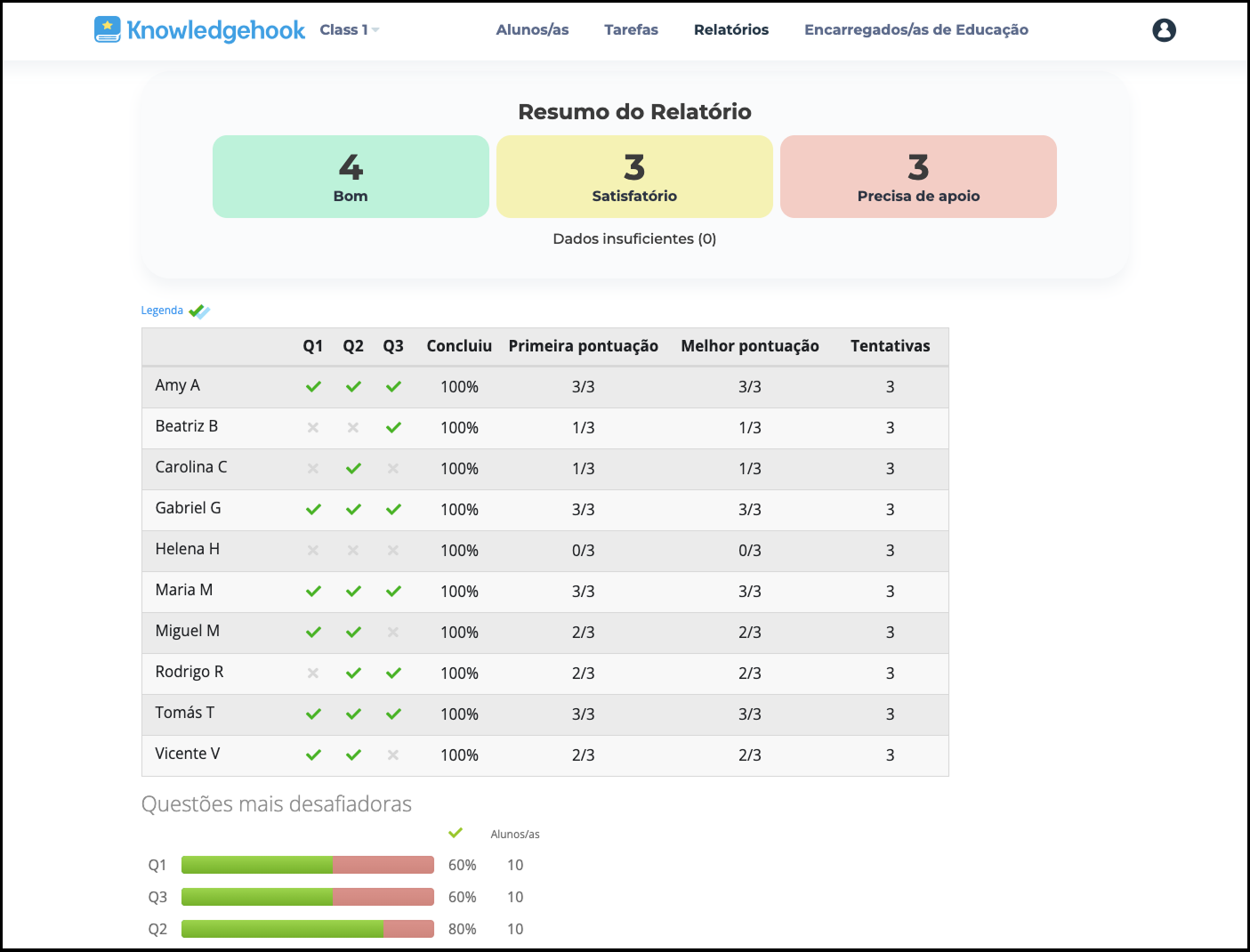Click Amy A's Q3 green checkmark
Viewport: 1250px width, 952px height.
pyautogui.click(x=393, y=387)
